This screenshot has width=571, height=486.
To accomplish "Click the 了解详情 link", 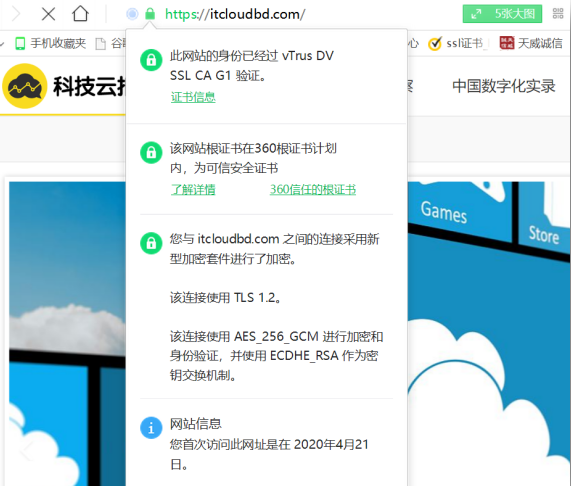I will pyautogui.click(x=193, y=190).
